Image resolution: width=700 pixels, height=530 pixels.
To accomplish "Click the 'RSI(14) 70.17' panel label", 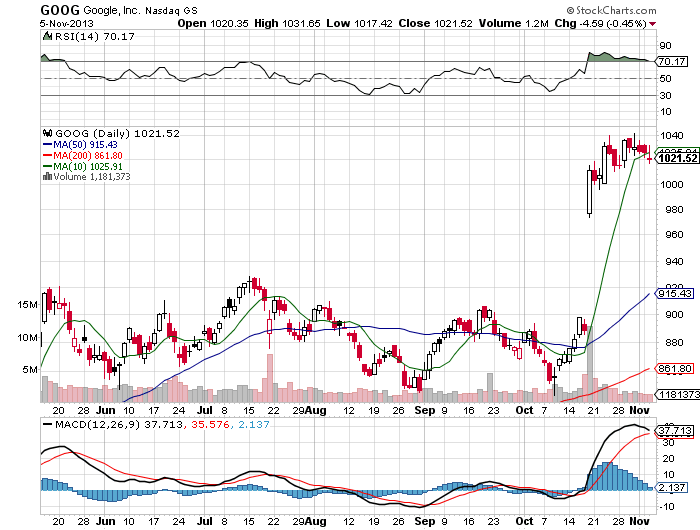I will click(x=94, y=36).
